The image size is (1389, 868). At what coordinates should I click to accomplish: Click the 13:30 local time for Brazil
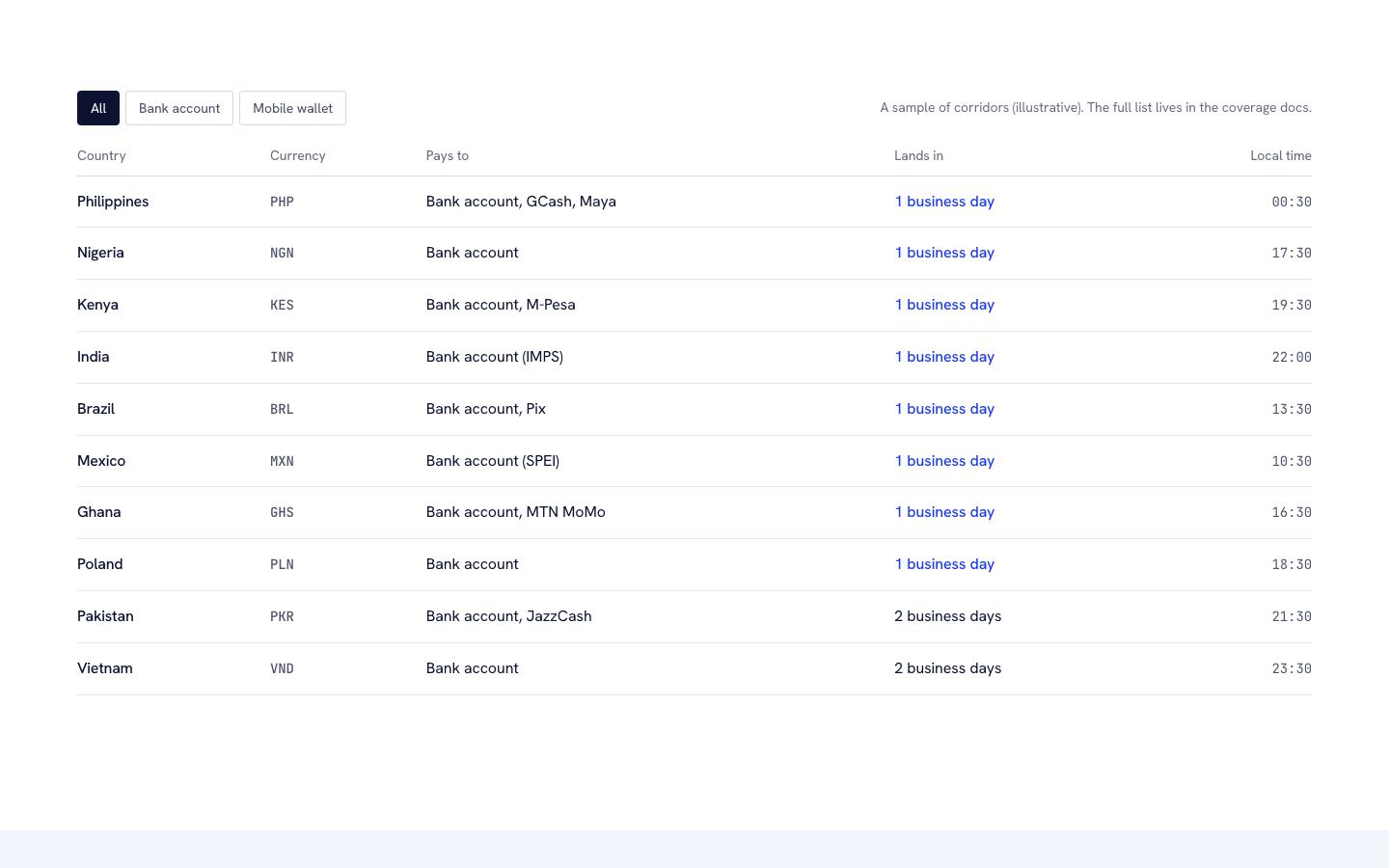click(x=1292, y=409)
